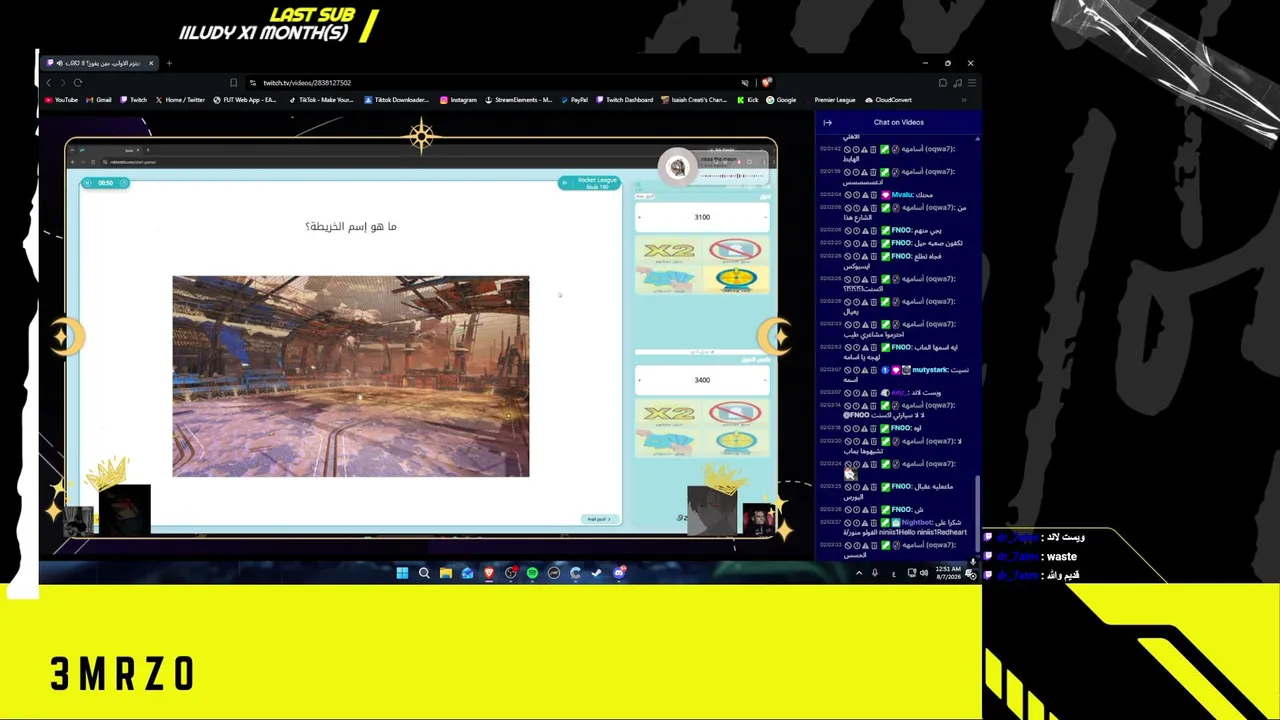Screen dimensions: 1280x720
Task: Open Spotify from the taskbar
Action: (x=532, y=573)
